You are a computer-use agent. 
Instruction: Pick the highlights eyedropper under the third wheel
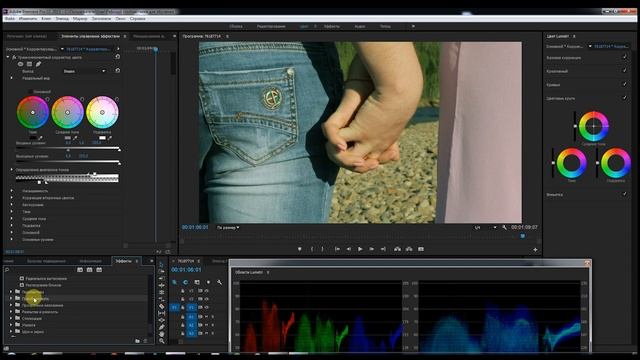click(109, 138)
